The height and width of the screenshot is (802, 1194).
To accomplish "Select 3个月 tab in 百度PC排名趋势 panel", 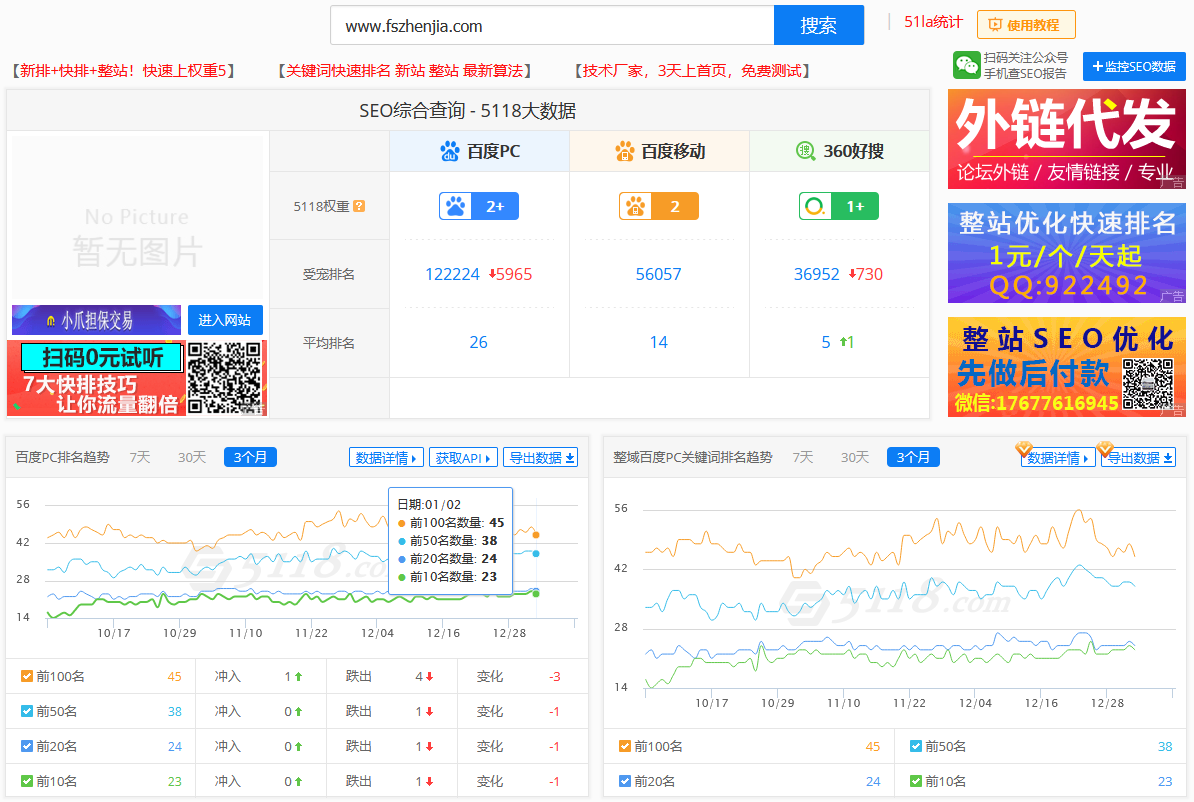I will (251, 458).
